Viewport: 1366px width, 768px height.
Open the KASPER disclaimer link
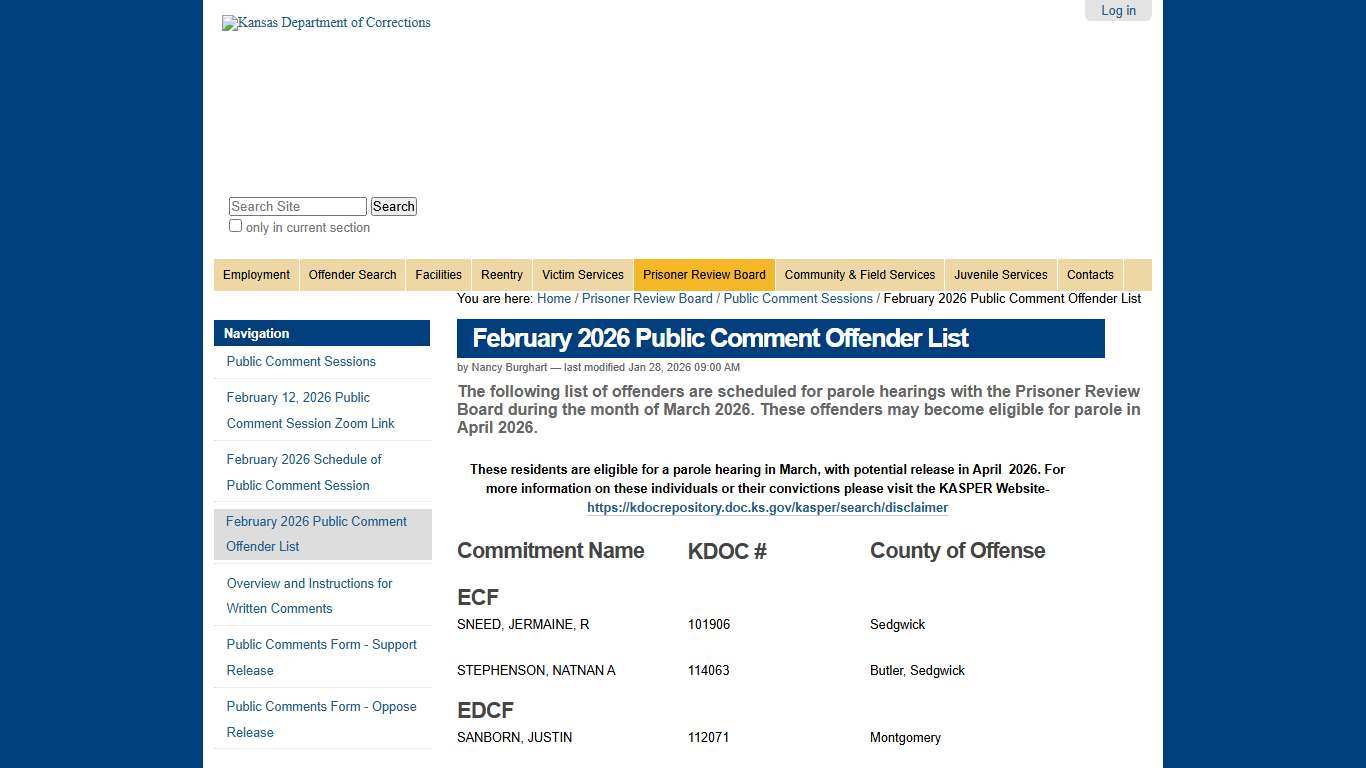(x=767, y=507)
